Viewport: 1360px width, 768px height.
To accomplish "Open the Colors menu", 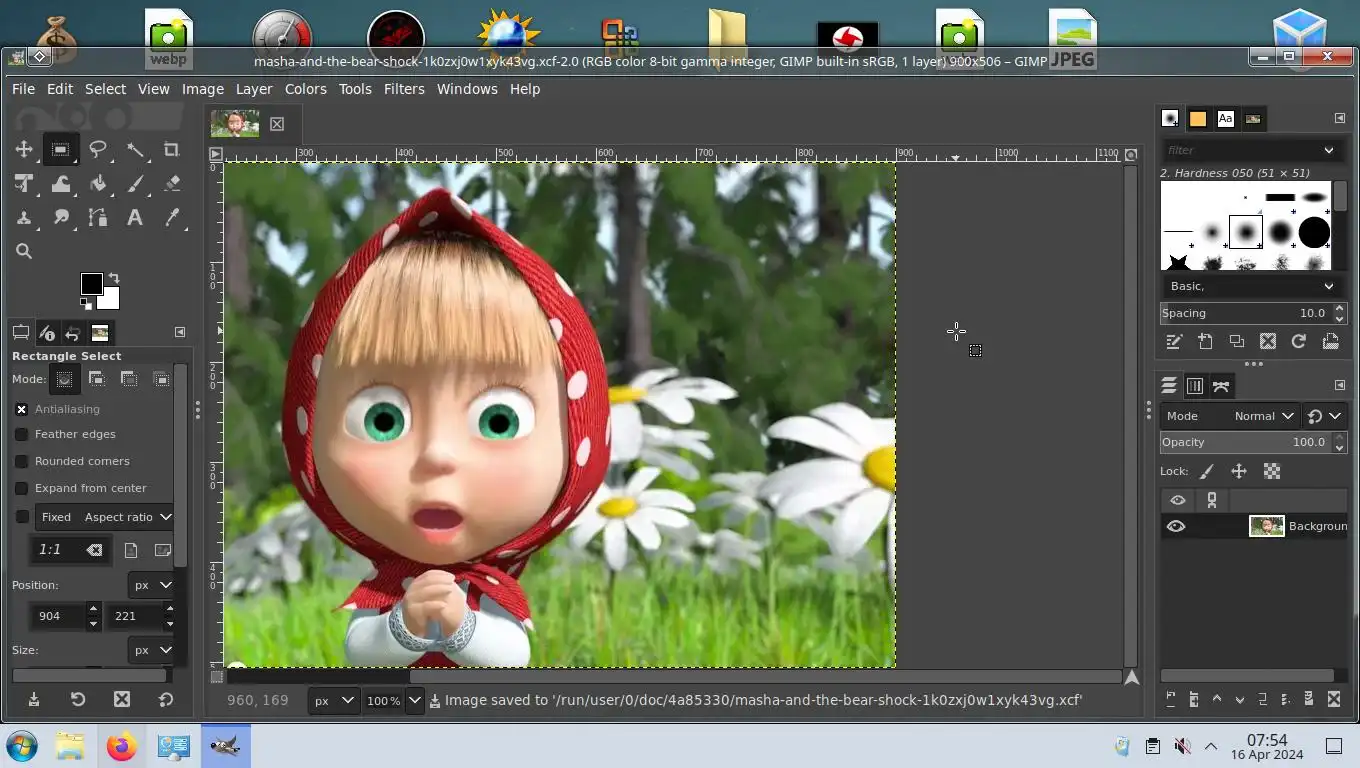I will [x=306, y=89].
